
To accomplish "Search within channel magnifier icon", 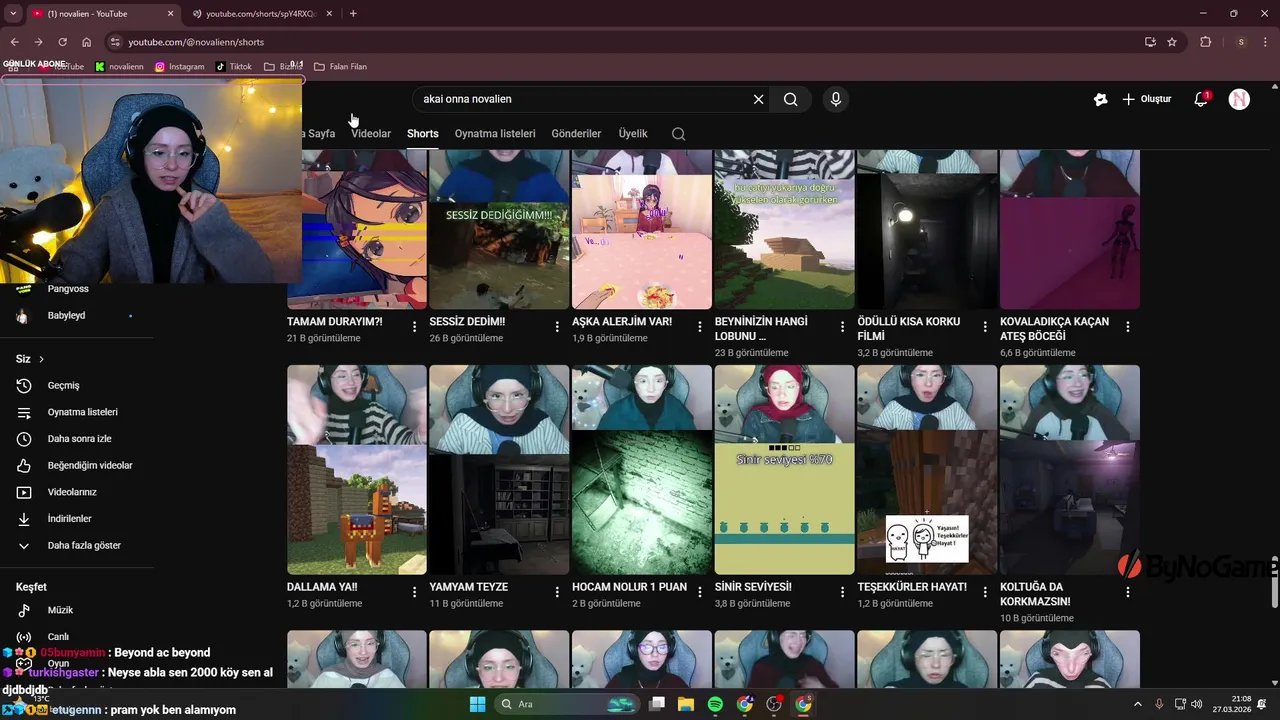I will [x=679, y=134].
